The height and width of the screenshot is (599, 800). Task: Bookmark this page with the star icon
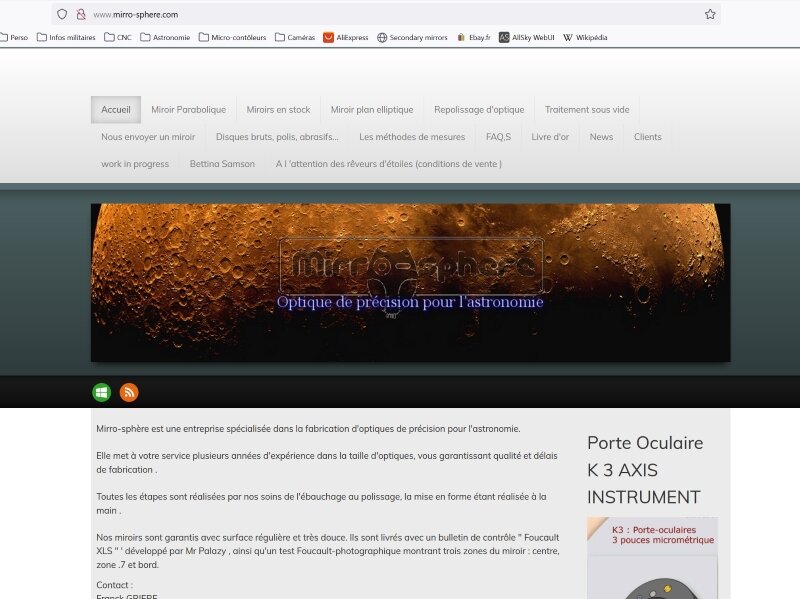point(710,14)
